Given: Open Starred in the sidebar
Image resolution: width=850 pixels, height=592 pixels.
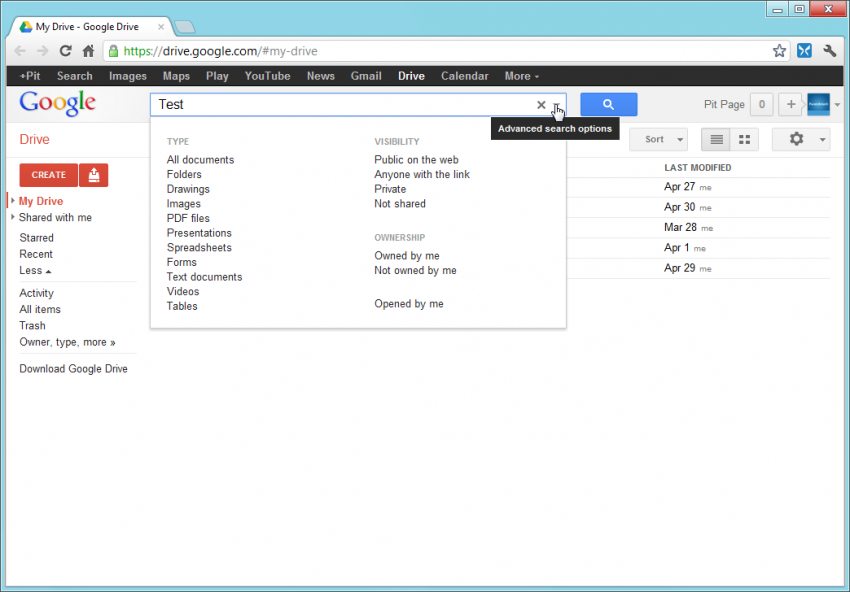Looking at the screenshot, I should click(x=36, y=238).
